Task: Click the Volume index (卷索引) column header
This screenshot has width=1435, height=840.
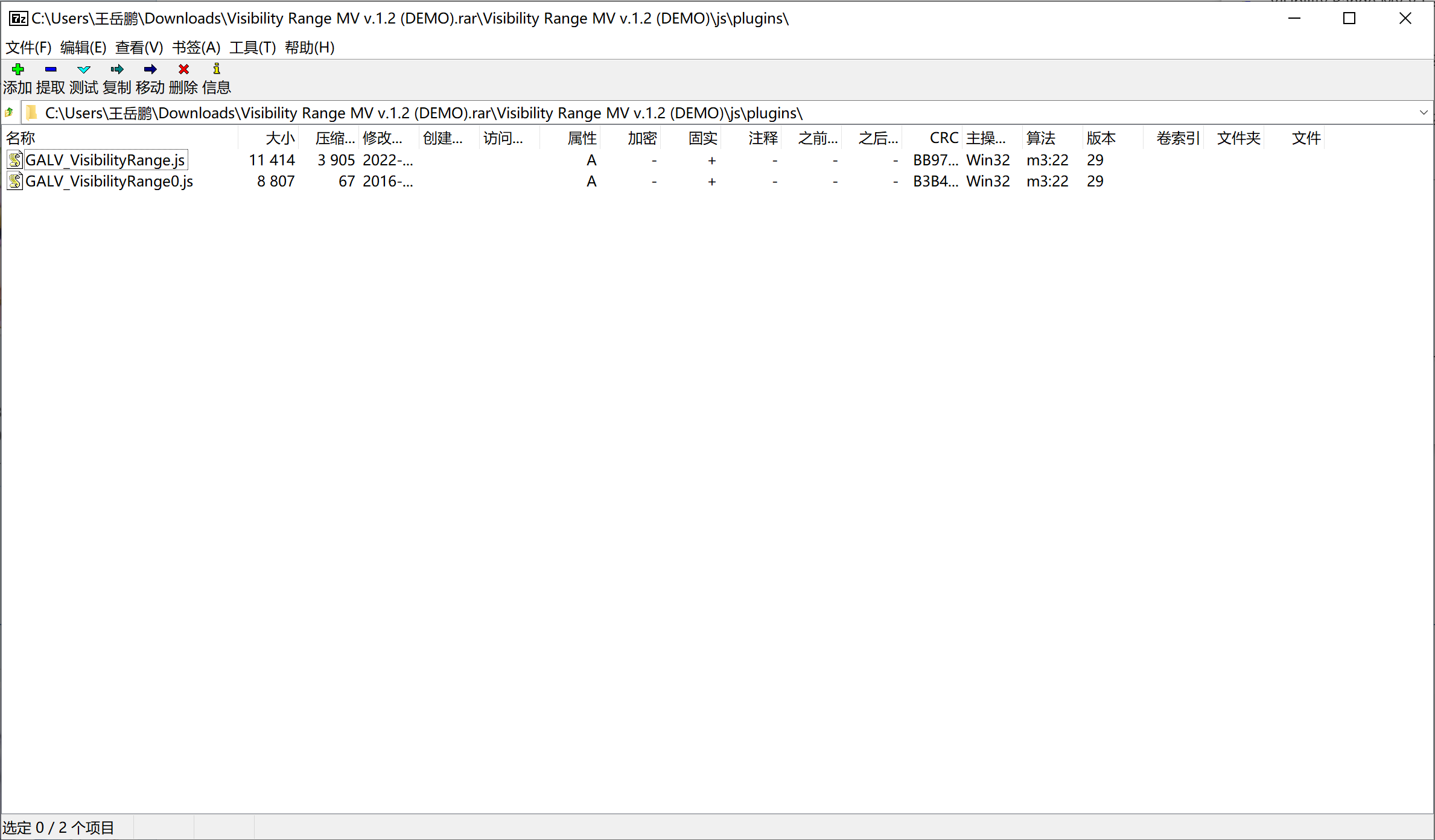Action: 1174,138
